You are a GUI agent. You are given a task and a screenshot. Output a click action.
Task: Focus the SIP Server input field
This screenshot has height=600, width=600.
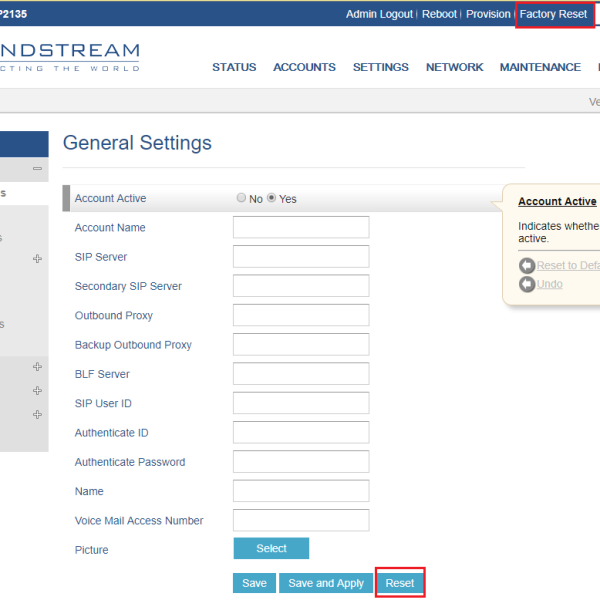coord(301,257)
